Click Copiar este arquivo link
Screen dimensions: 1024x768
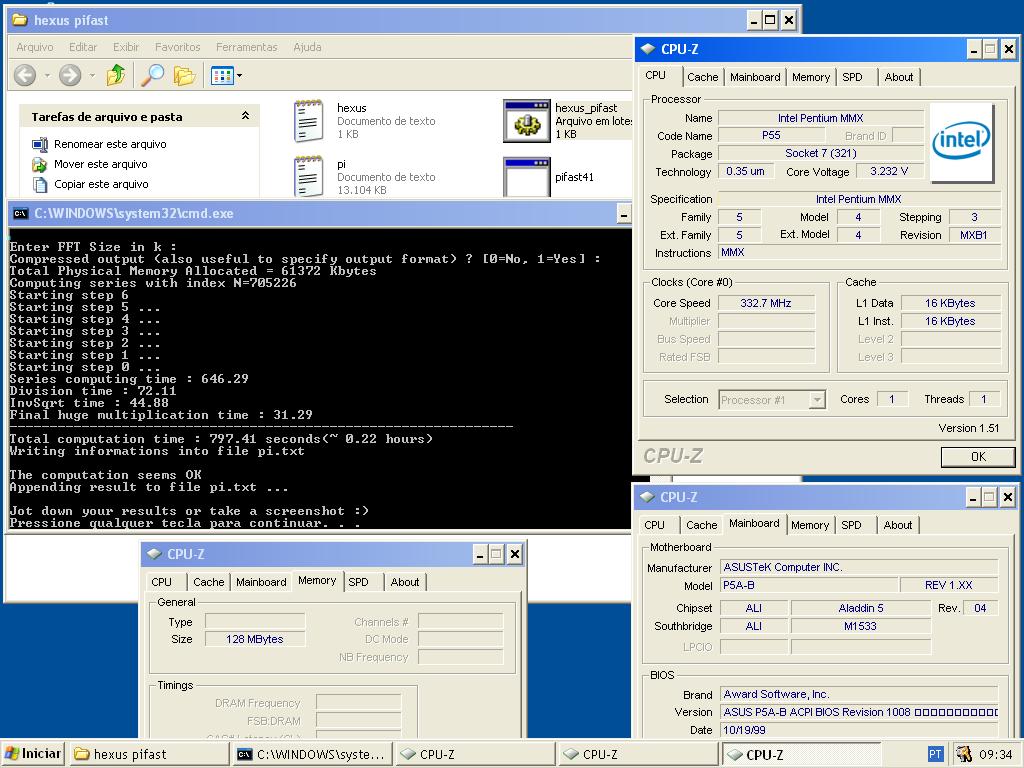point(101,185)
